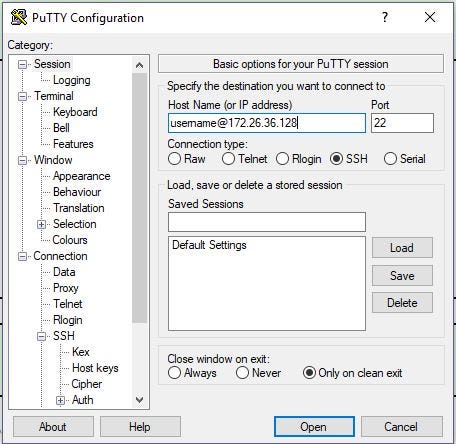
Task: Click the category tree scroll up arrow
Action: pyautogui.click(x=140, y=65)
